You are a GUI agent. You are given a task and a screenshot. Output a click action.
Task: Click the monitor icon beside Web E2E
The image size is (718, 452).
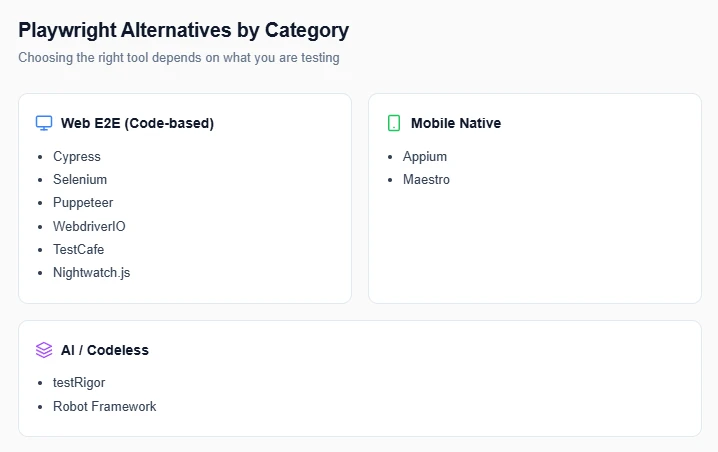pos(44,123)
